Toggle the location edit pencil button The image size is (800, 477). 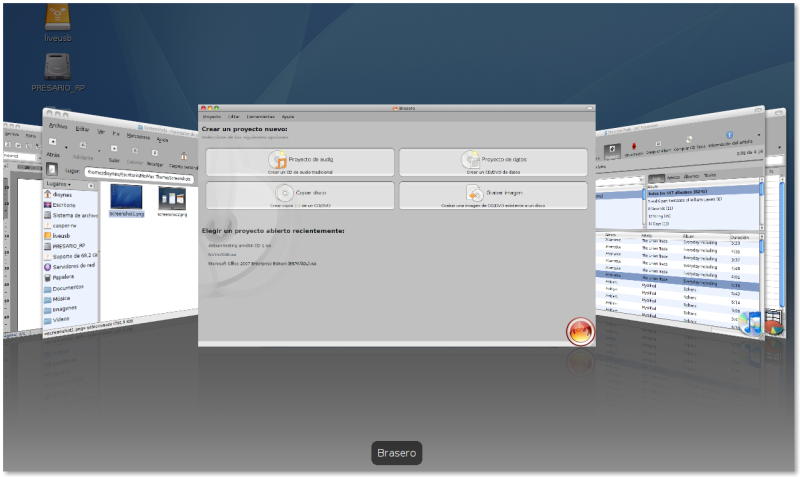point(52,169)
